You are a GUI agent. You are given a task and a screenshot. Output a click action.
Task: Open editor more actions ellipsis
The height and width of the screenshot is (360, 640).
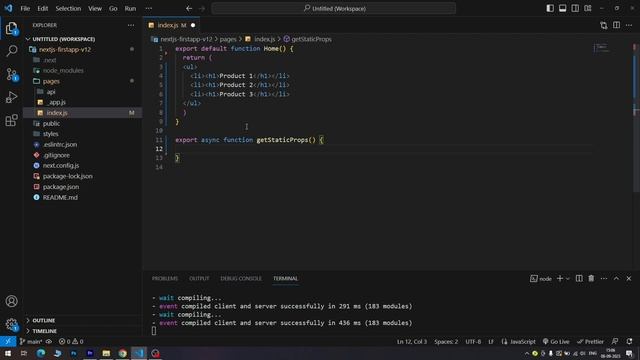pos(629,25)
